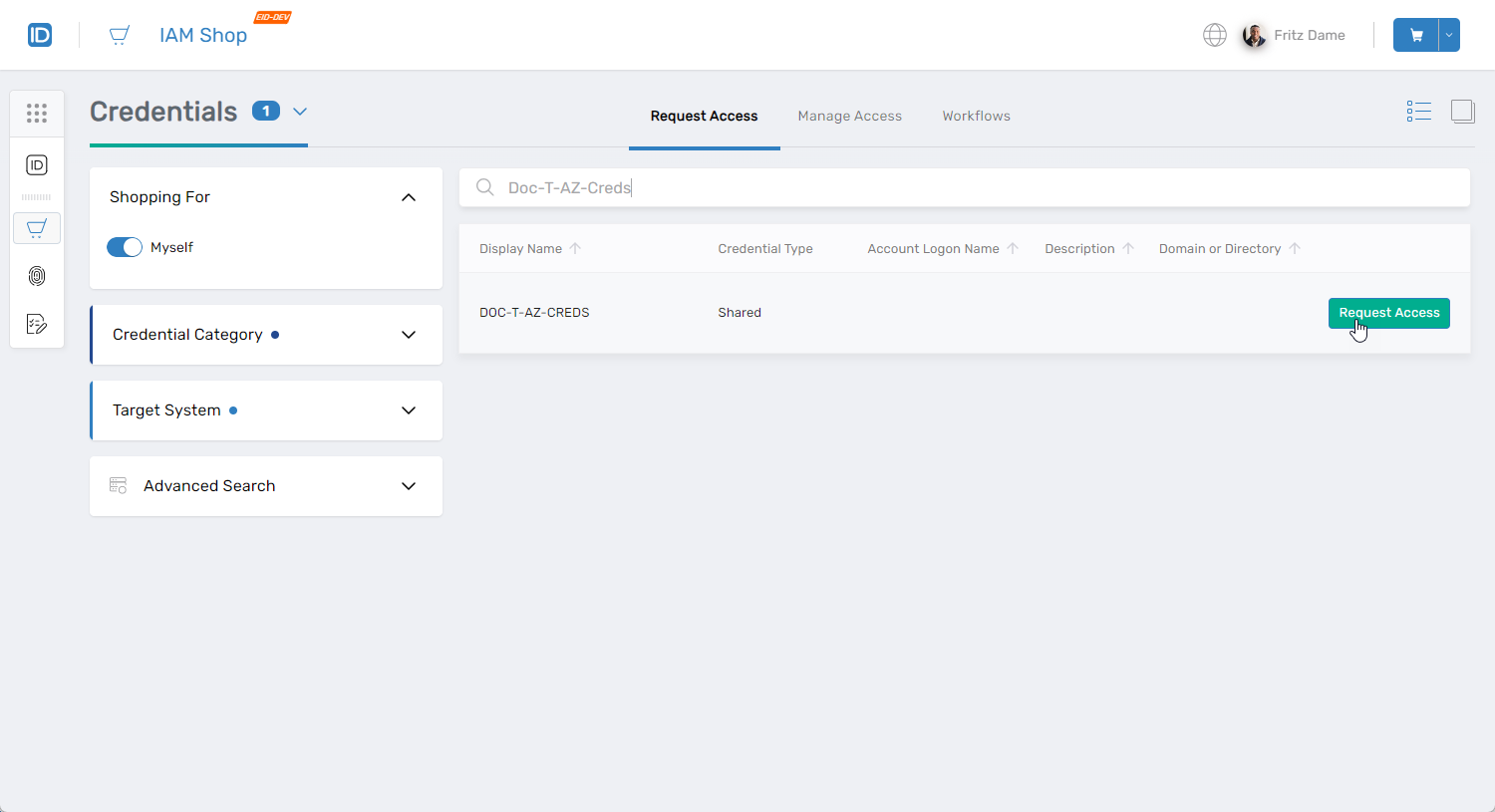Open the Credentials title dropdown chevron
This screenshot has height=812, width=1495.
[x=300, y=112]
